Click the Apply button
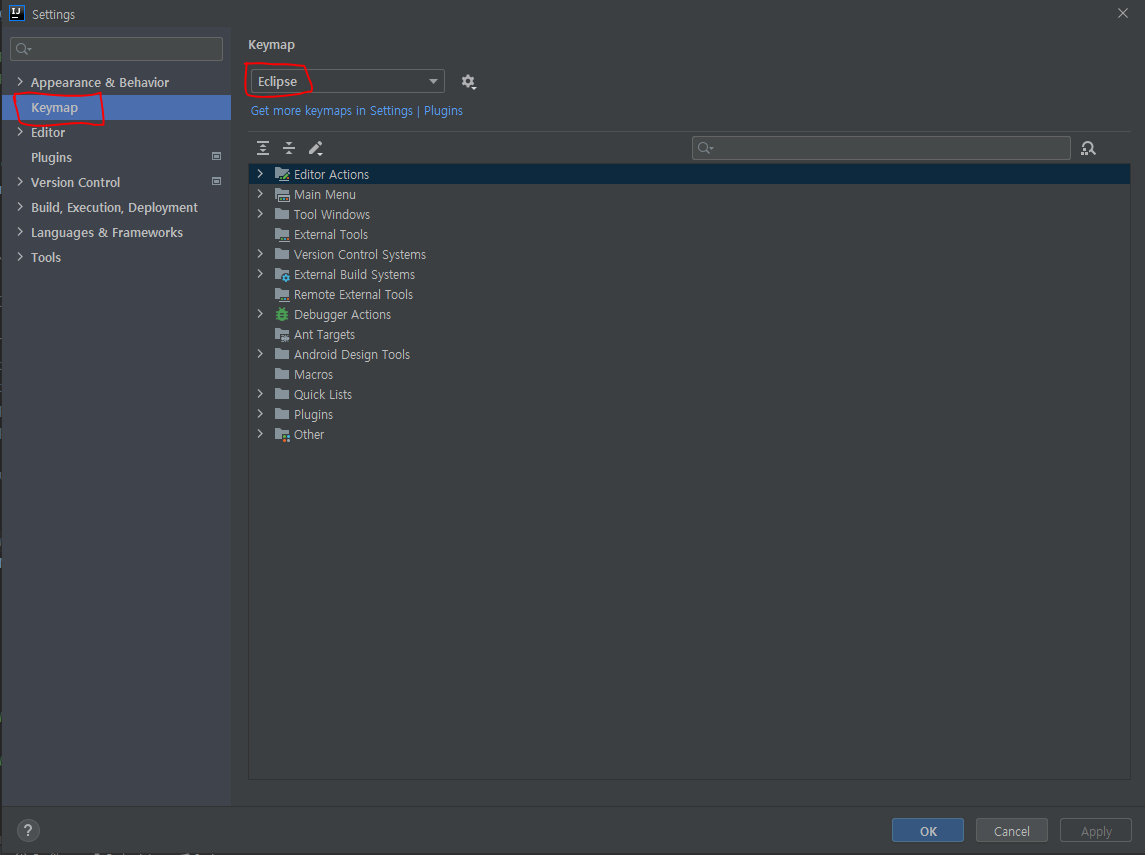Screen dimensions: 1145x855 click(1096, 831)
